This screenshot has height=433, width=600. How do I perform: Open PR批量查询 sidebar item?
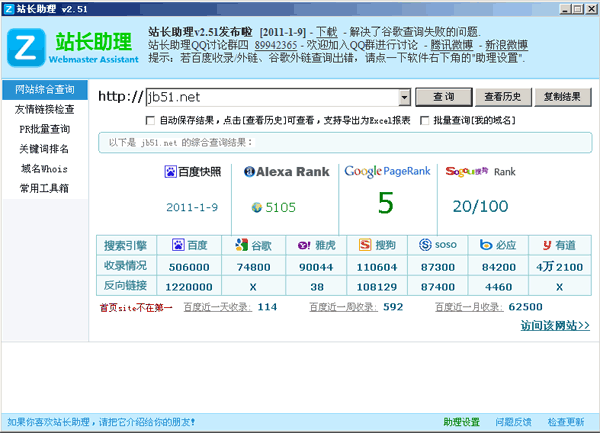pos(45,129)
